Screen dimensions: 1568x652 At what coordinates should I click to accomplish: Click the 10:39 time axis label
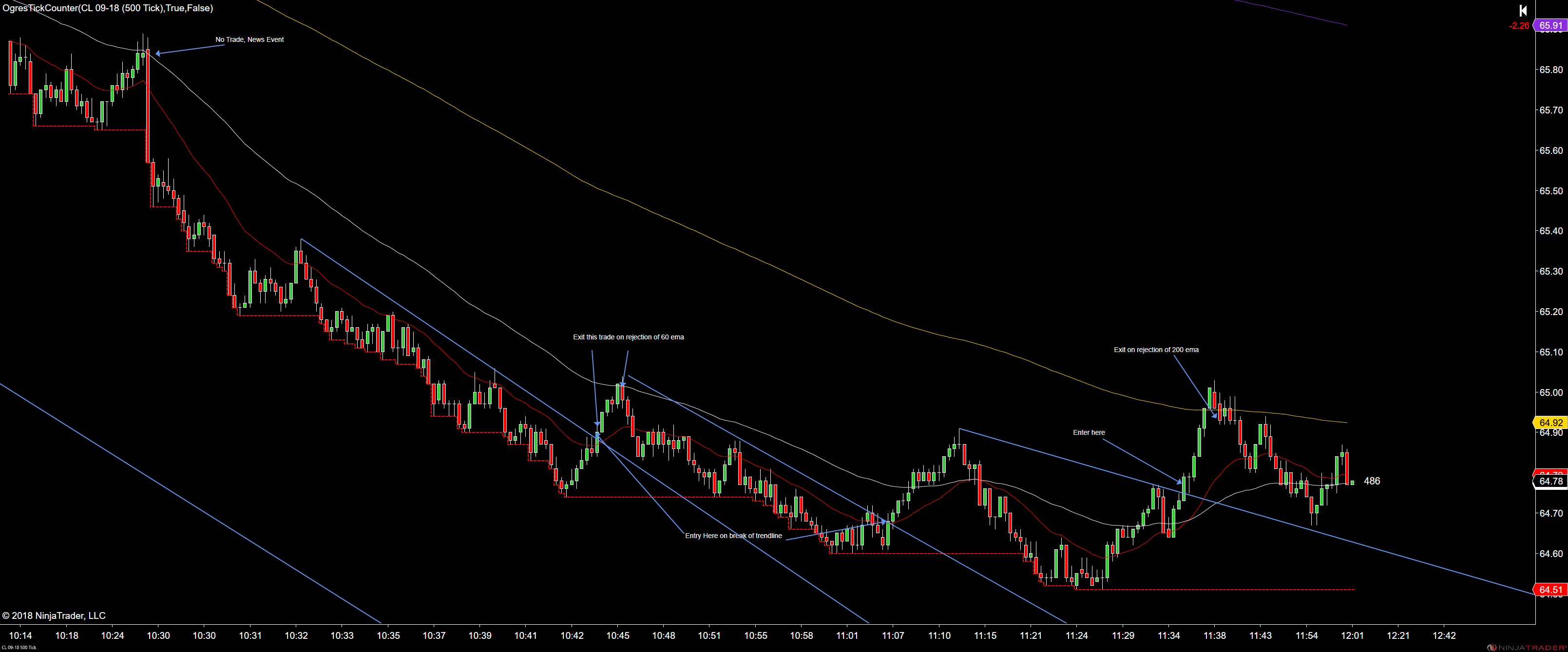coord(480,635)
